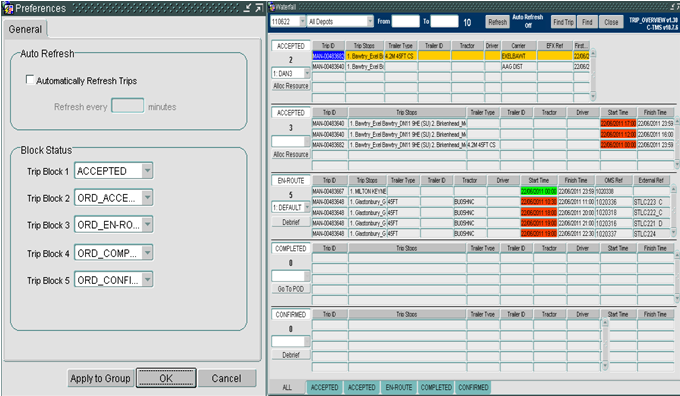Viewport: 680px width, 396px height.
Task: Click the Carrier column header
Action: [x=518, y=46]
